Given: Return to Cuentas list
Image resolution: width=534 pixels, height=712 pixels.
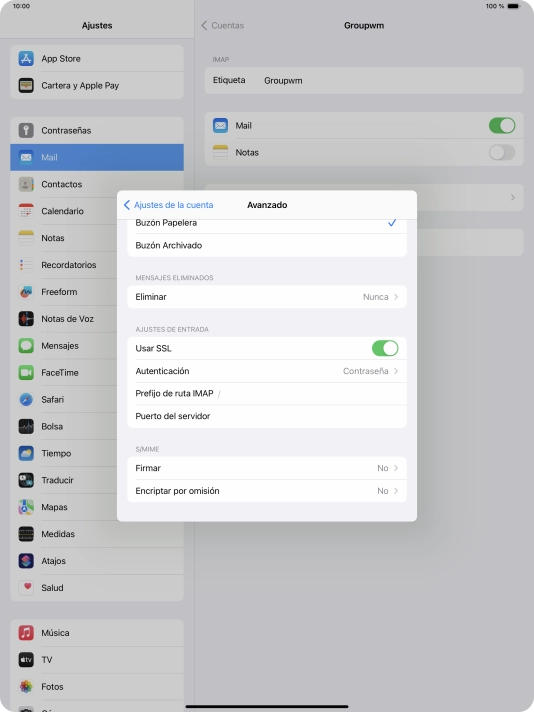Looking at the screenshot, I should [x=222, y=25].
